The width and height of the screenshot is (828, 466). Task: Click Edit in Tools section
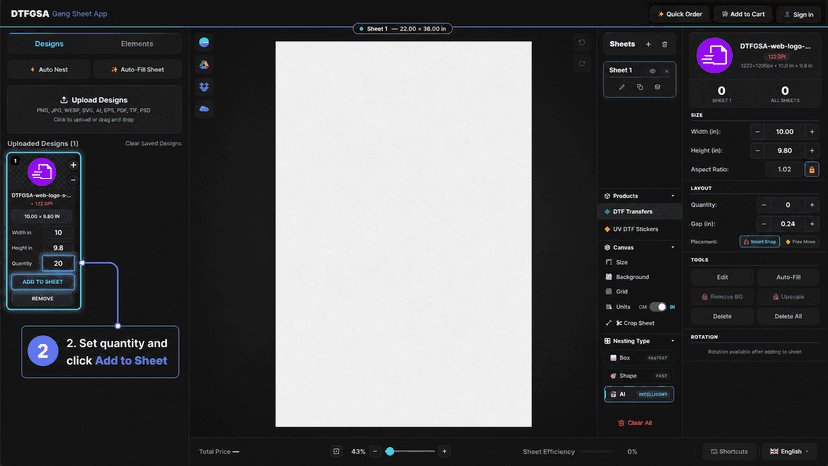[722, 277]
